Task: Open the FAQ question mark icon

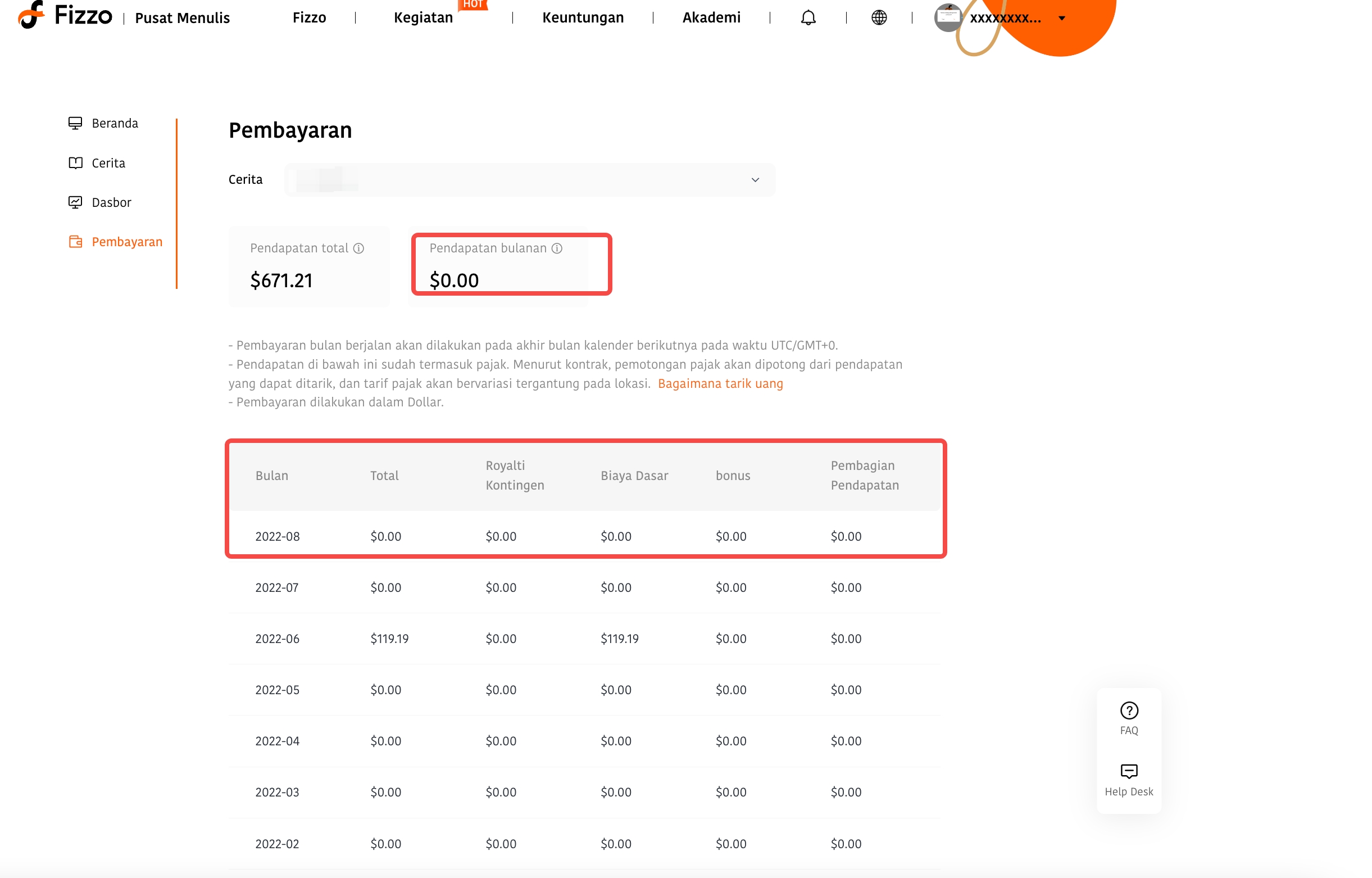Action: coord(1129,710)
